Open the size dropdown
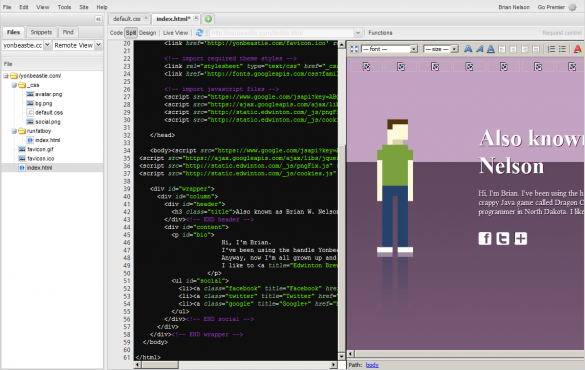 click(x=441, y=49)
